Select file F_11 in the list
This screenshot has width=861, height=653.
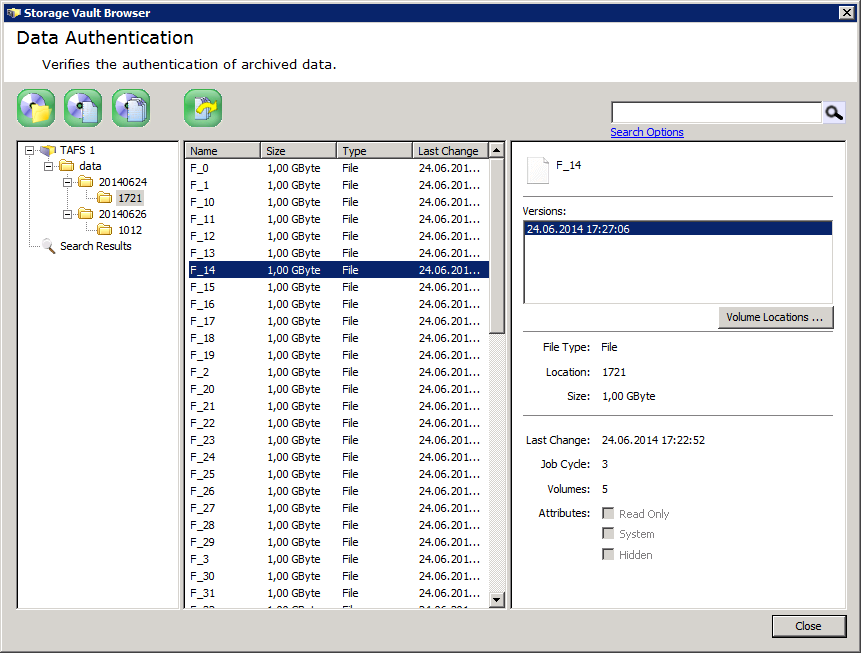coord(337,219)
